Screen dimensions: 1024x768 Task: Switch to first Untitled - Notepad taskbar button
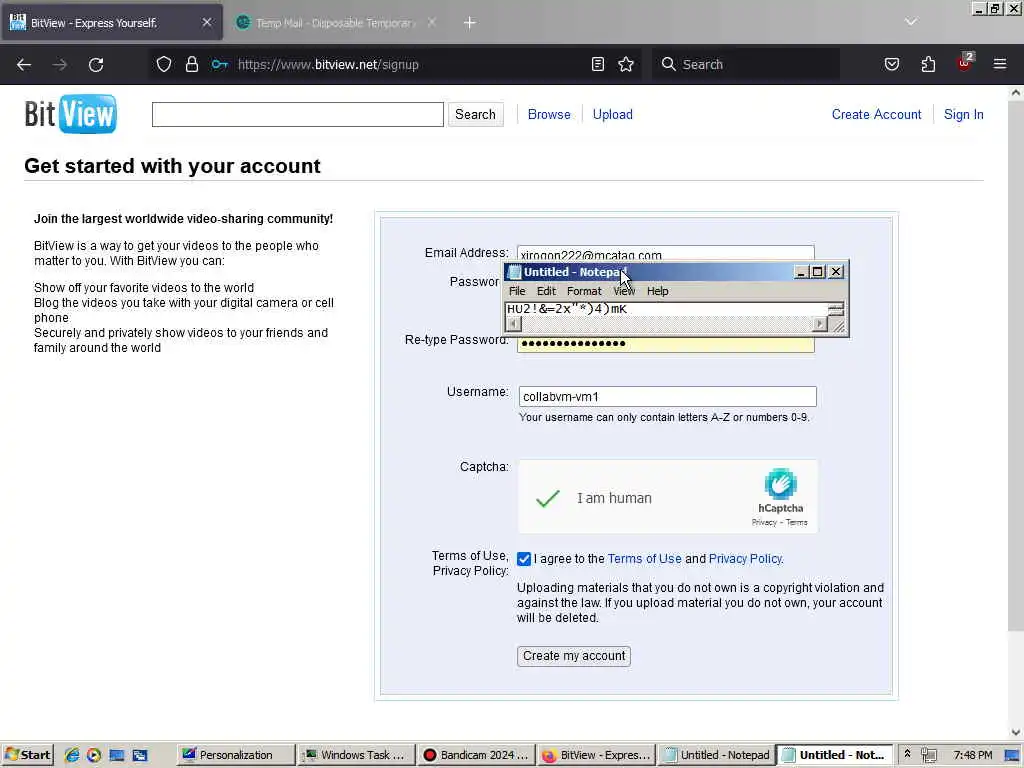point(716,755)
